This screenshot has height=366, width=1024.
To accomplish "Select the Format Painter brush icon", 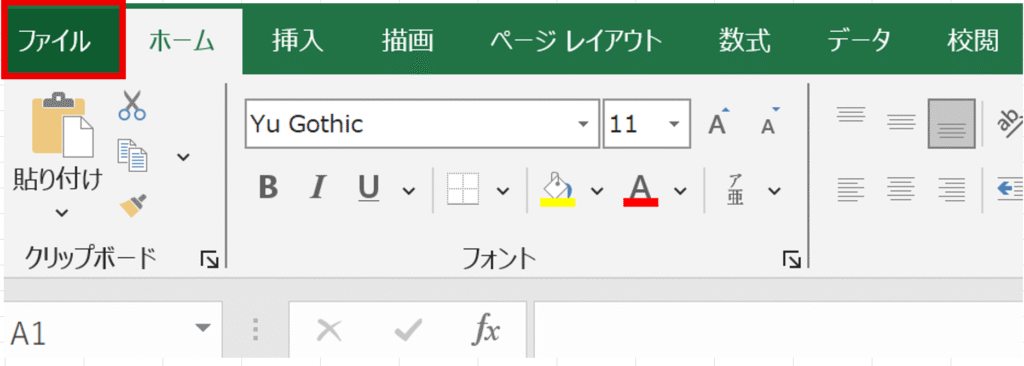I will (x=133, y=206).
